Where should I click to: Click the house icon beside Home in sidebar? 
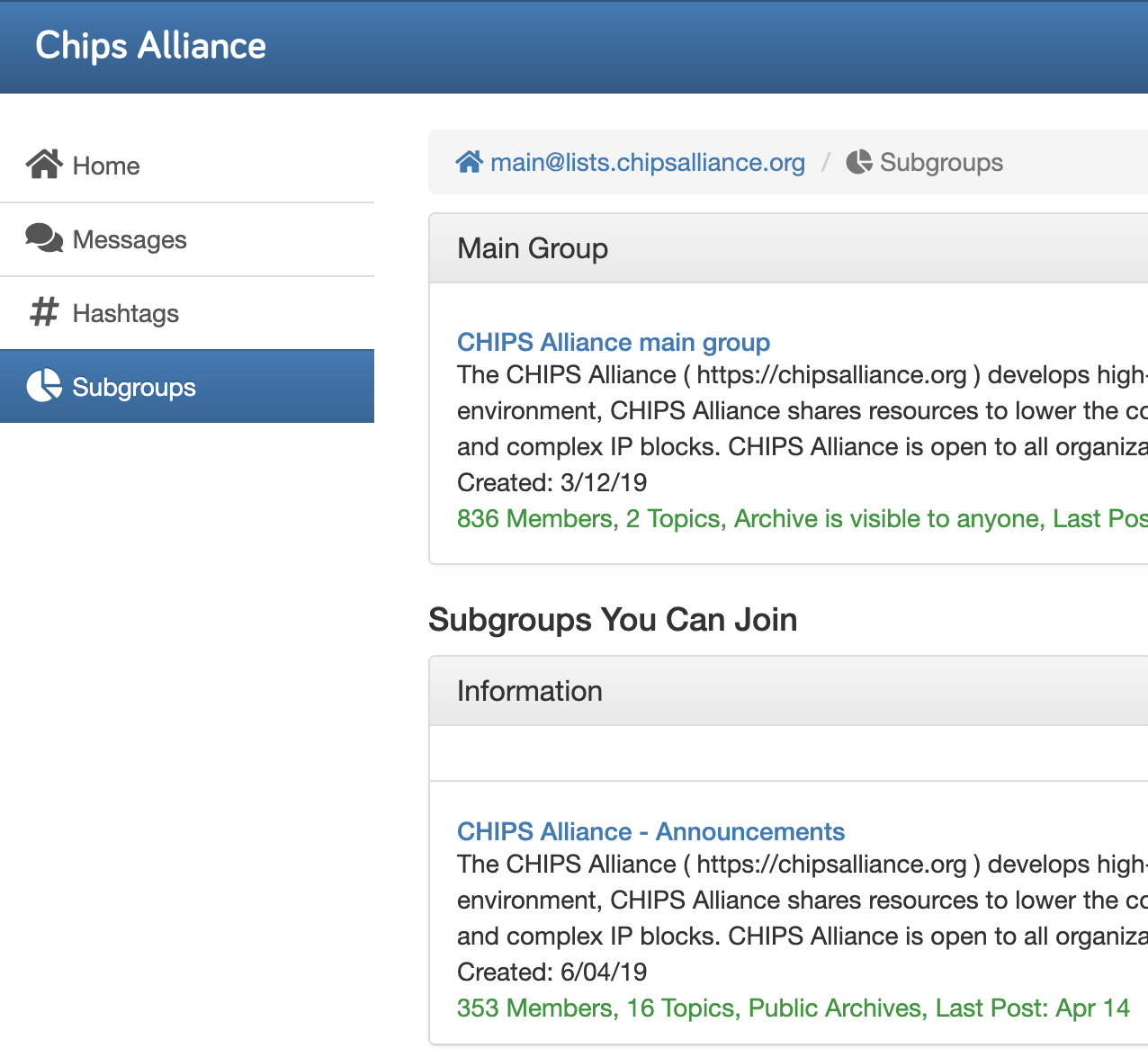[44, 165]
